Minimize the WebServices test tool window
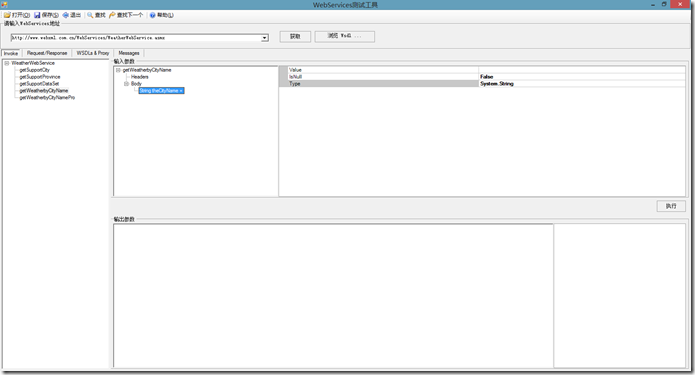Viewport: 695px width, 375px height. (x=653, y=4)
